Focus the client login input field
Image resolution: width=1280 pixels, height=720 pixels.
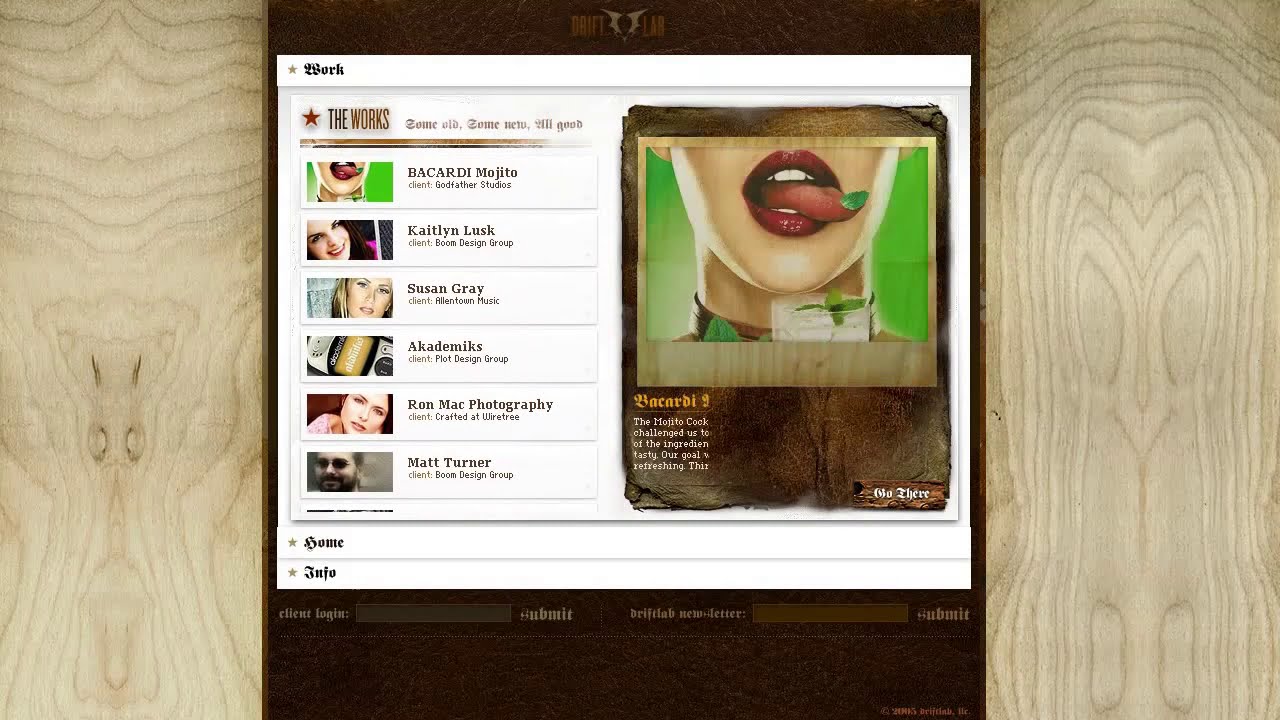pyautogui.click(x=433, y=613)
